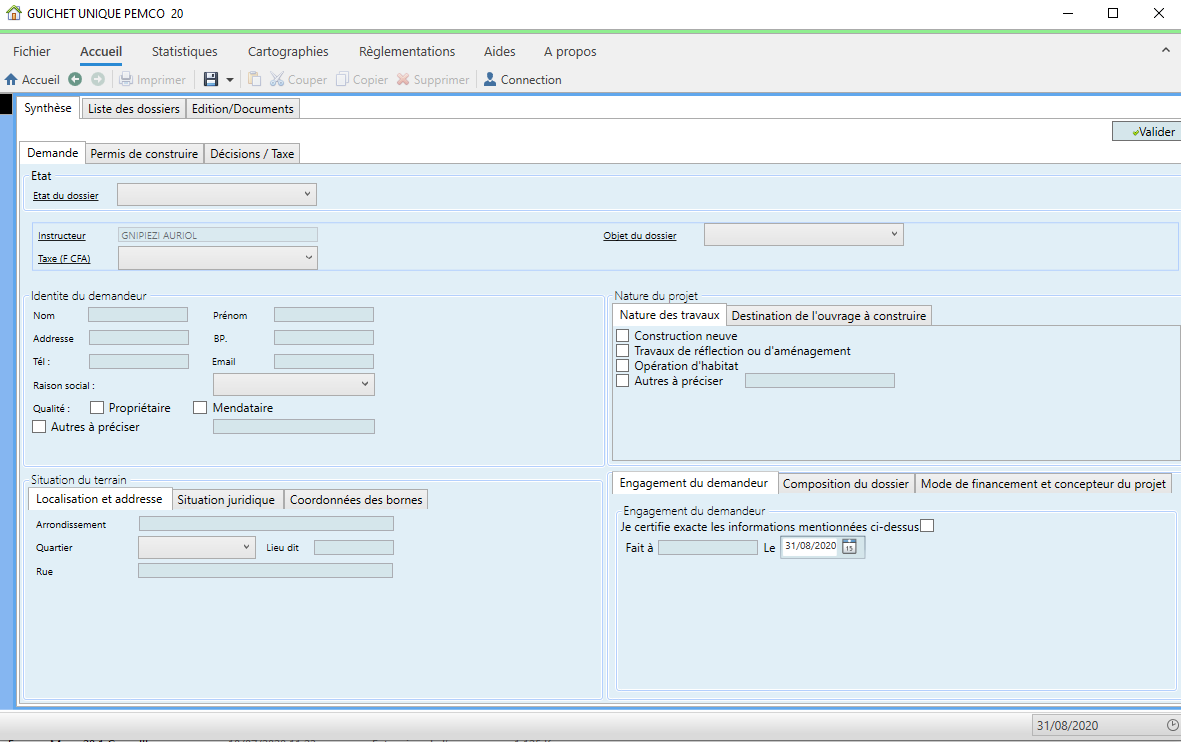Image resolution: width=1181 pixels, height=742 pixels.
Task: Click the Connection user icon
Action: coord(490,79)
